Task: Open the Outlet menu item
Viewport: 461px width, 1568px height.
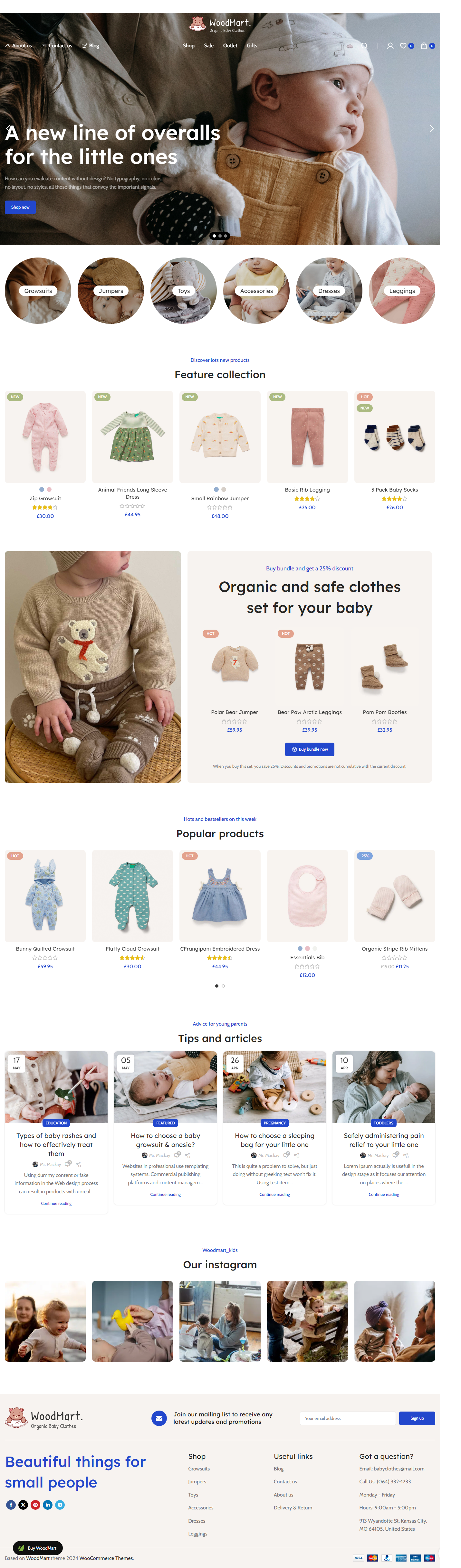Action: tap(230, 46)
